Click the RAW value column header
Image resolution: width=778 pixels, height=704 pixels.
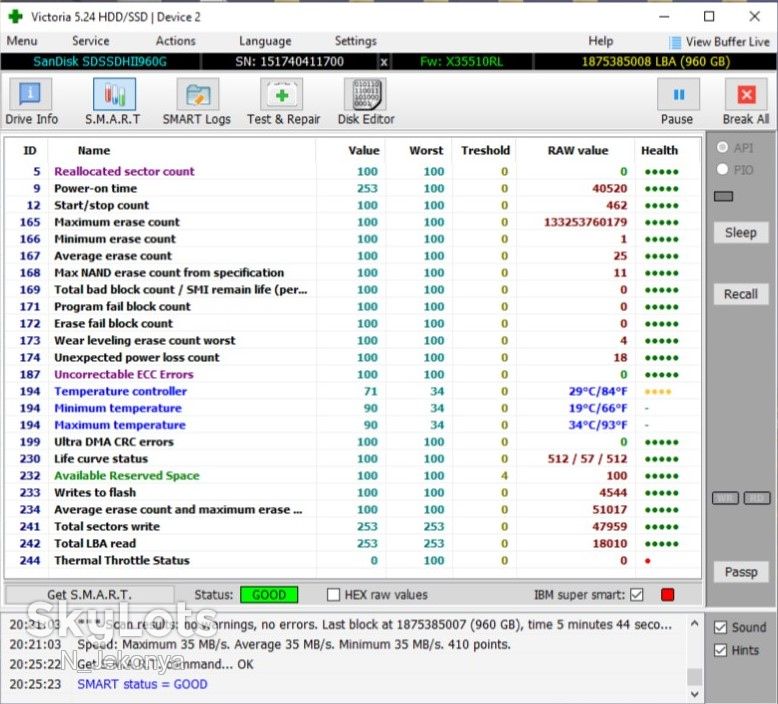tap(578, 150)
